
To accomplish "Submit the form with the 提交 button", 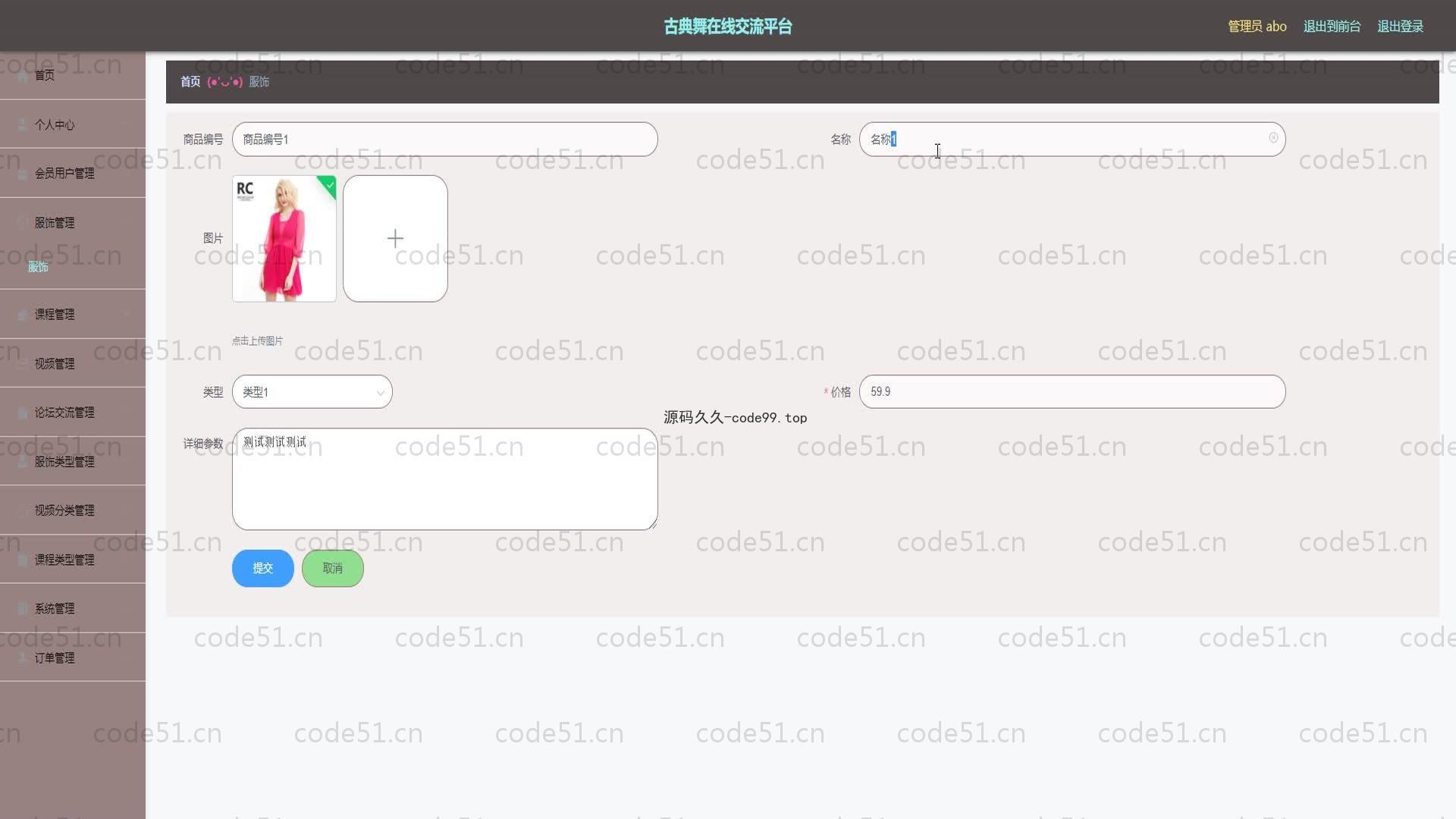I will point(262,568).
